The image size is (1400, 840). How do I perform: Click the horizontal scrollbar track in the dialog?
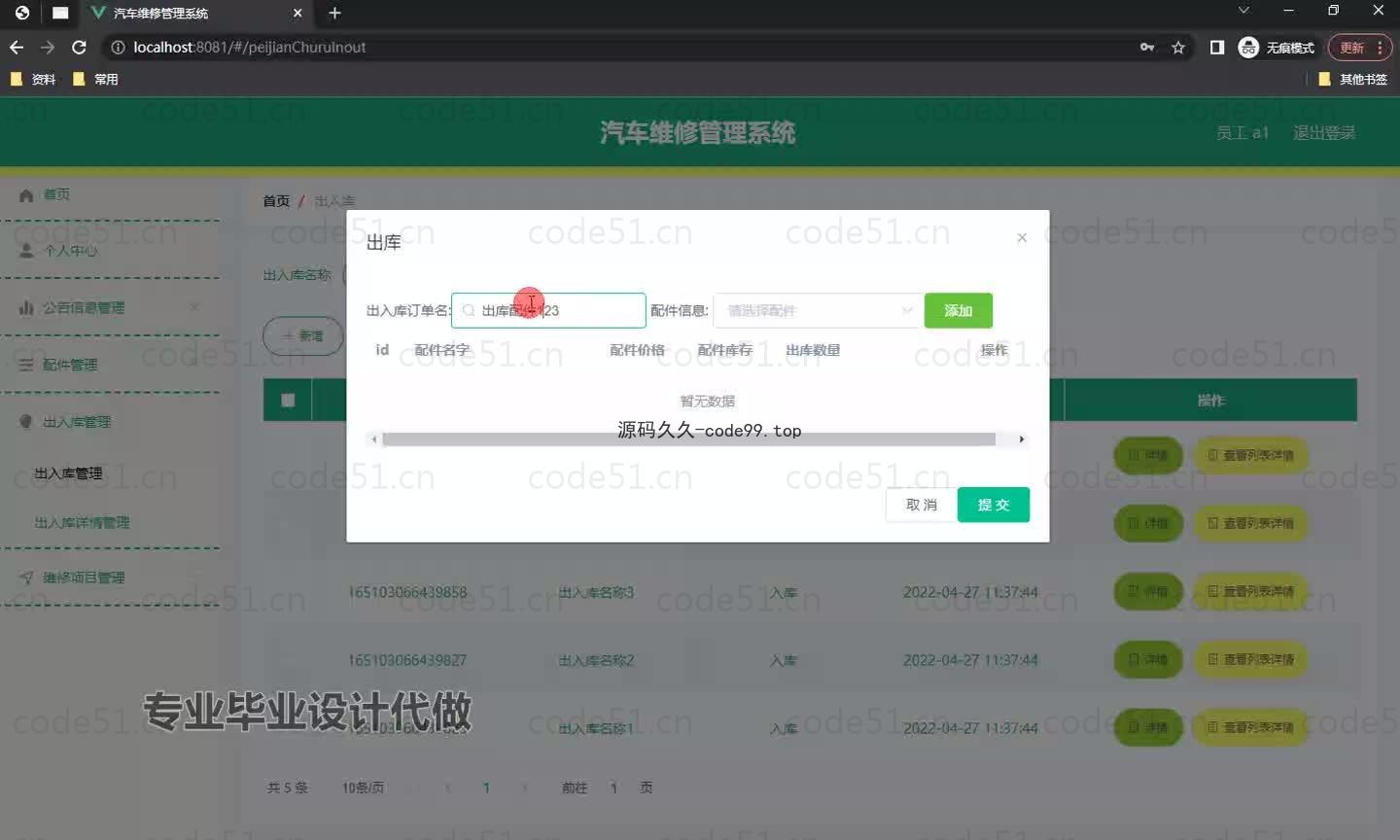tap(688, 439)
